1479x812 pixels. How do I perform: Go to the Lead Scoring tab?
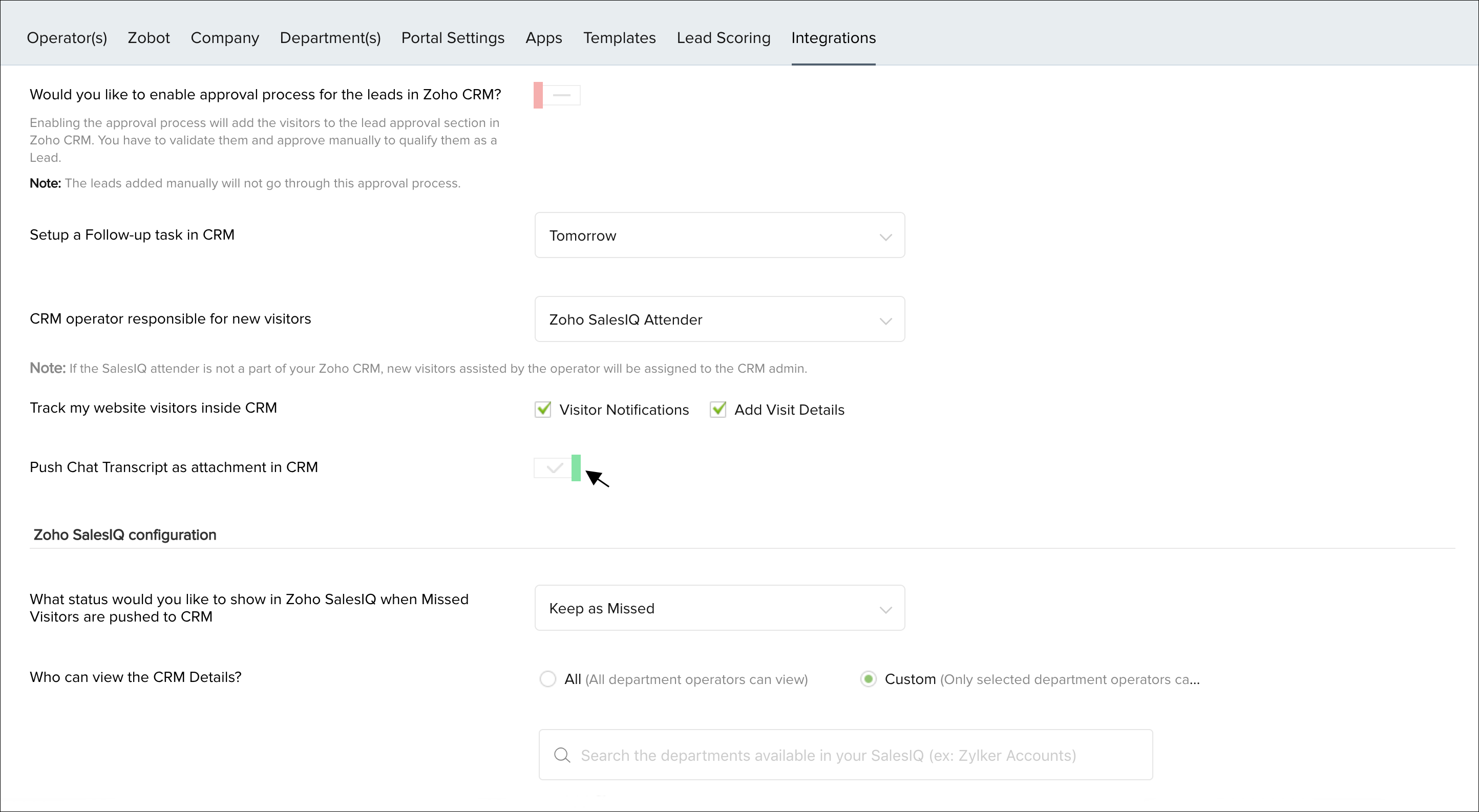point(724,38)
